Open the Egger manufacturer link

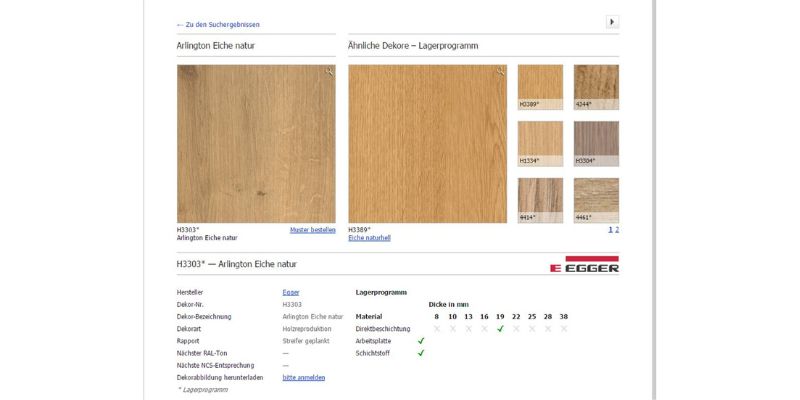[291, 292]
